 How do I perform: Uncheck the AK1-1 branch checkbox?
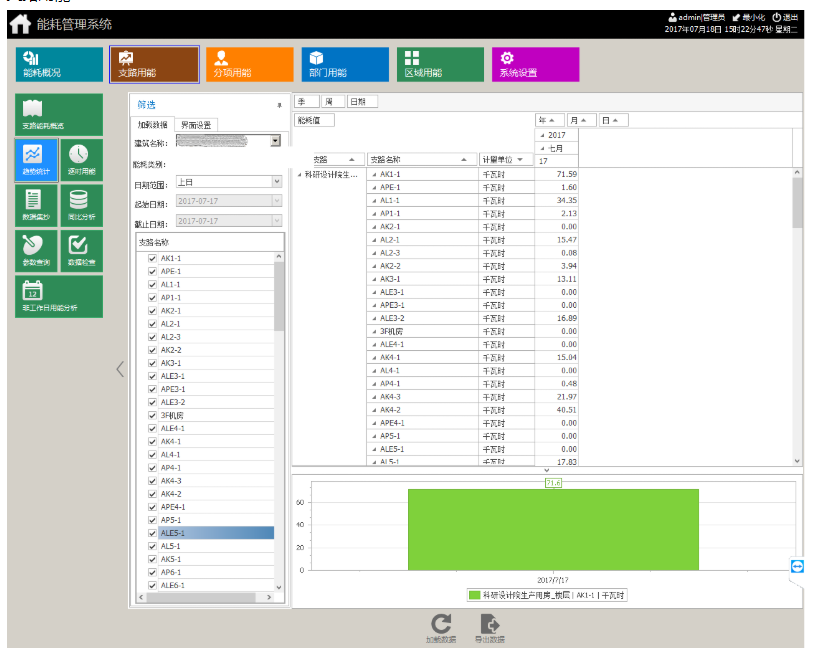(x=152, y=258)
